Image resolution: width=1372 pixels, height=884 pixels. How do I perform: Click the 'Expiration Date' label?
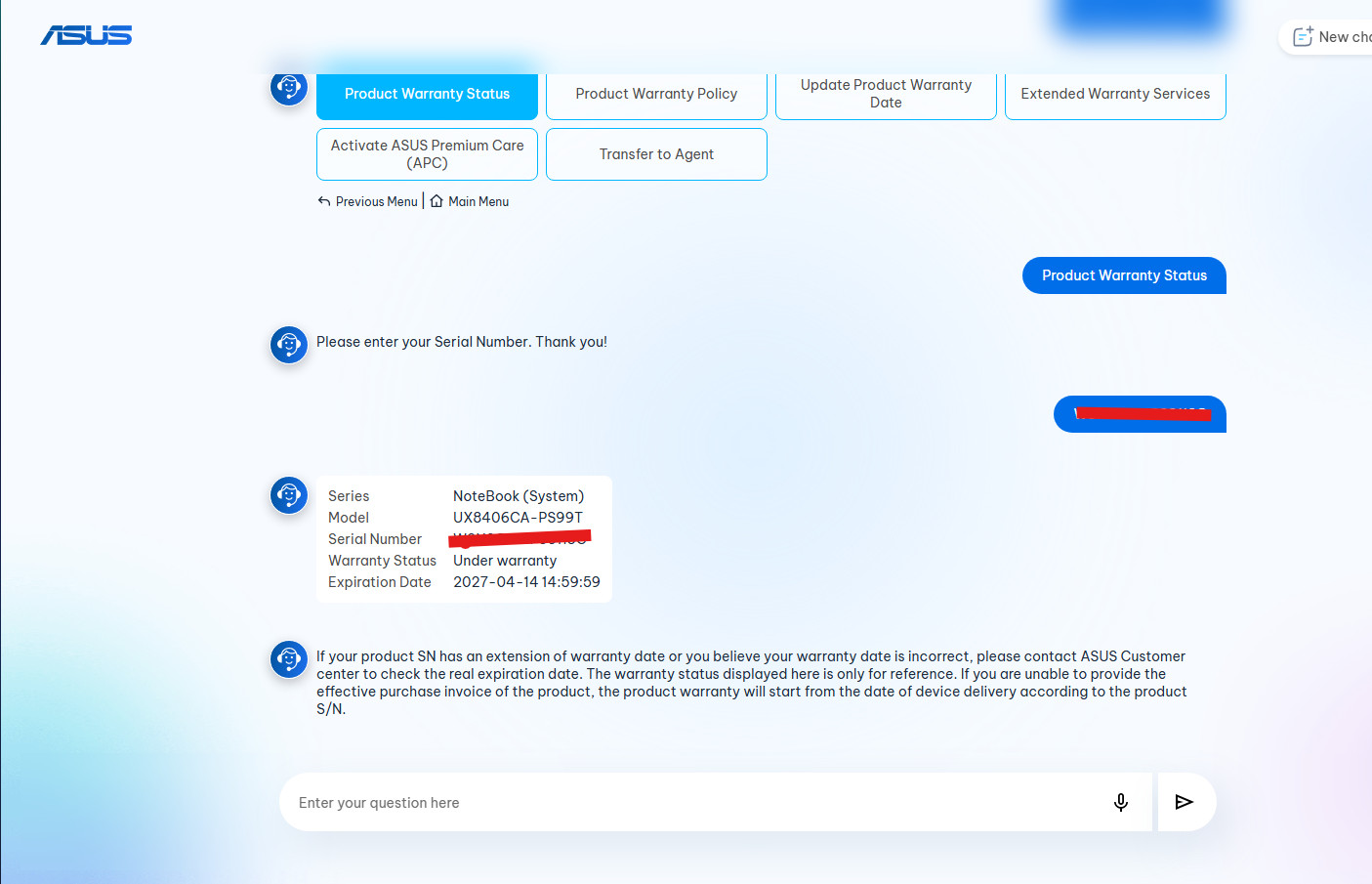click(380, 582)
